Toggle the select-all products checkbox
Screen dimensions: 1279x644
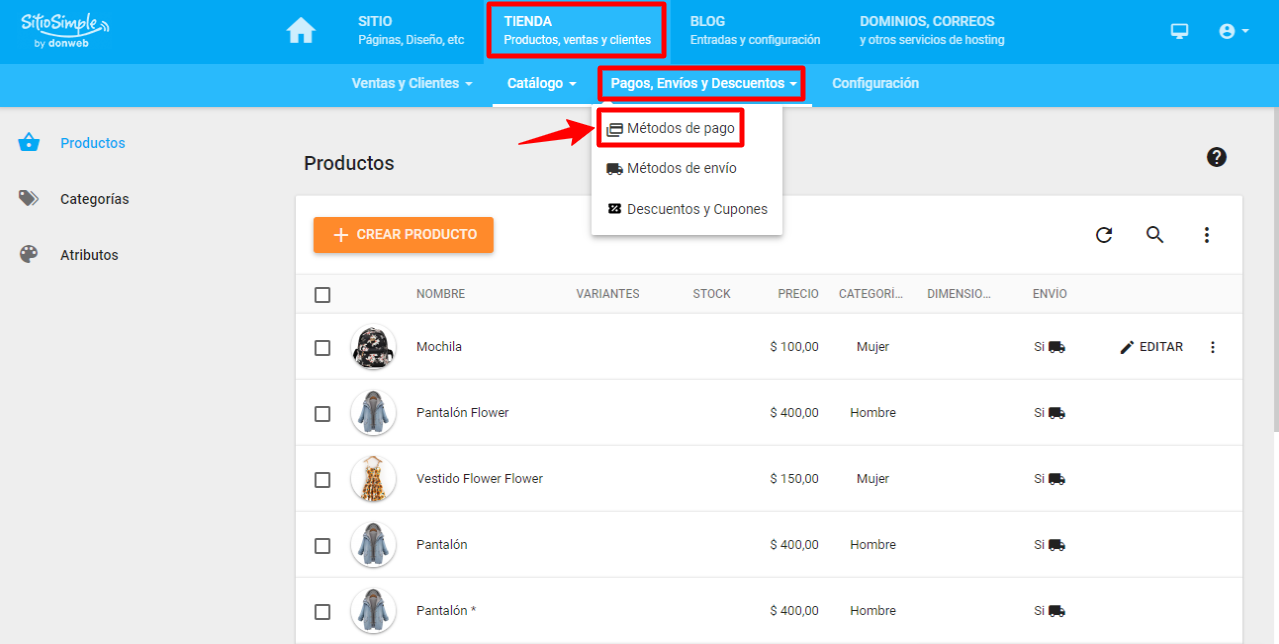point(322,295)
